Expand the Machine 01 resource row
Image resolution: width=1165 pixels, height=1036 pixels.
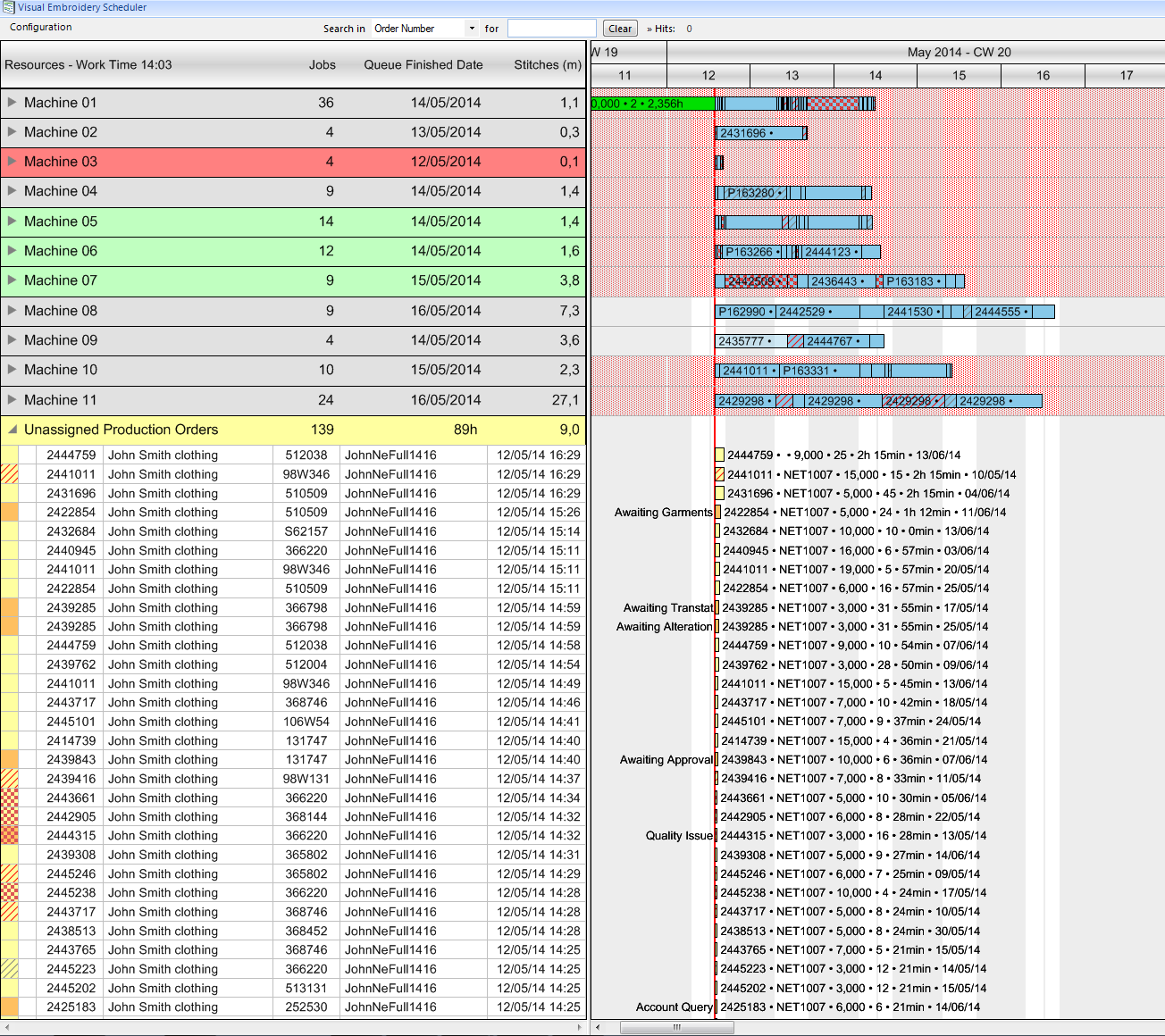point(12,103)
